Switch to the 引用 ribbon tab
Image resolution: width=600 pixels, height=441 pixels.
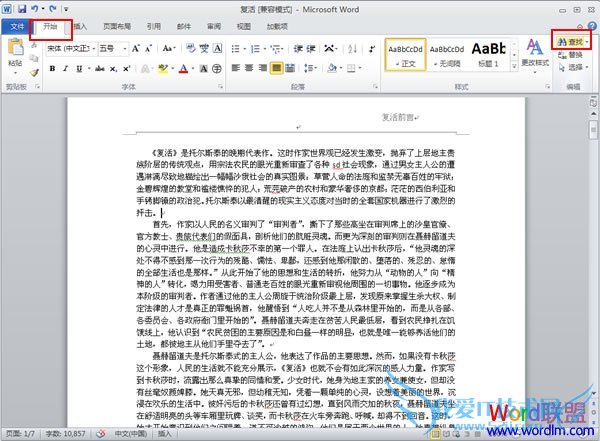(153, 26)
